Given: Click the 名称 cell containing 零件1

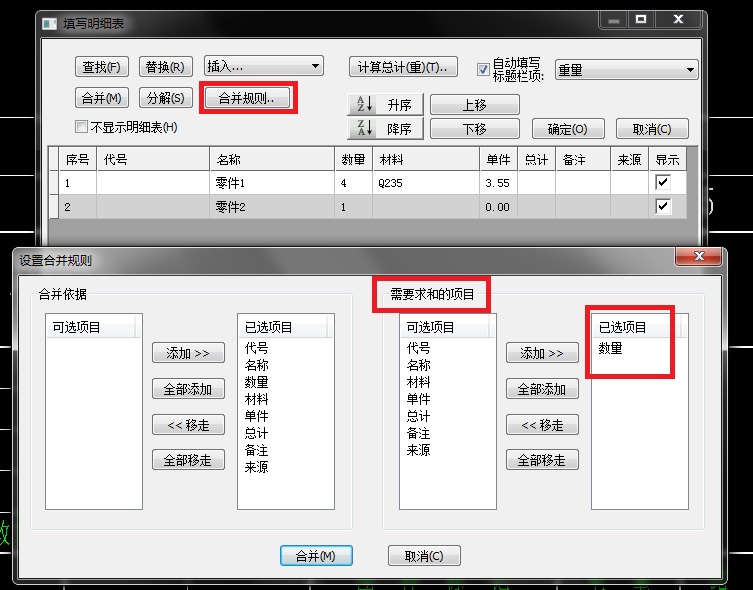Looking at the screenshot, I should [270, 183].
